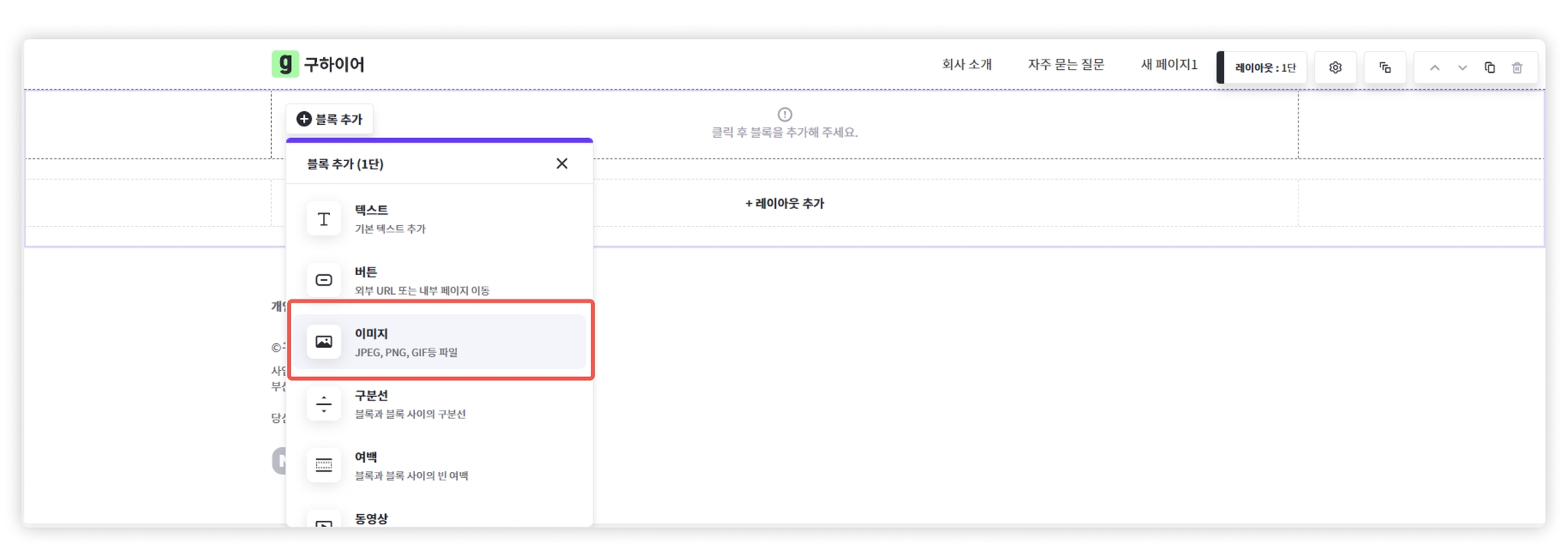Open layout settings gear icon
This screenshot has width=1568, height=560.
pos(1335,67)
